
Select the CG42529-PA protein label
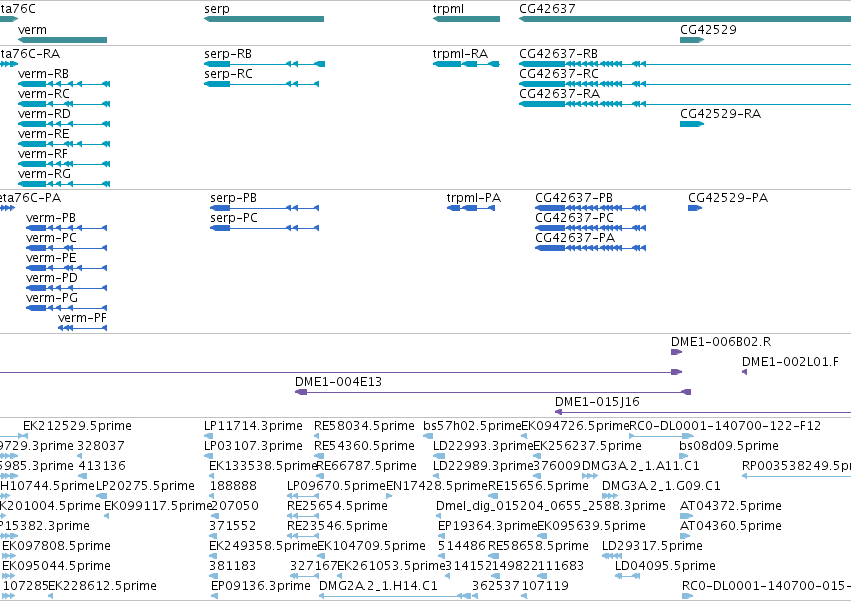[728, 198]
